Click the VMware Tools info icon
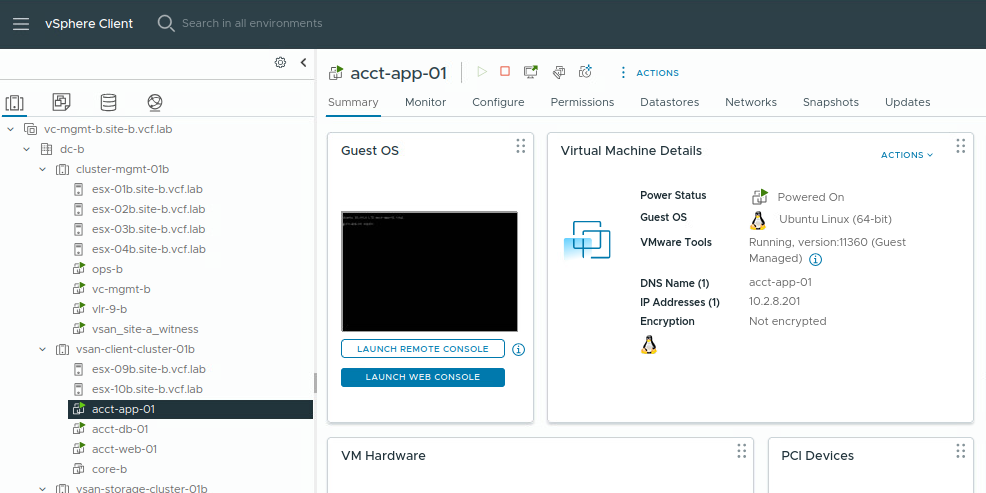986x493 pixels. click(x=815, y=259)
